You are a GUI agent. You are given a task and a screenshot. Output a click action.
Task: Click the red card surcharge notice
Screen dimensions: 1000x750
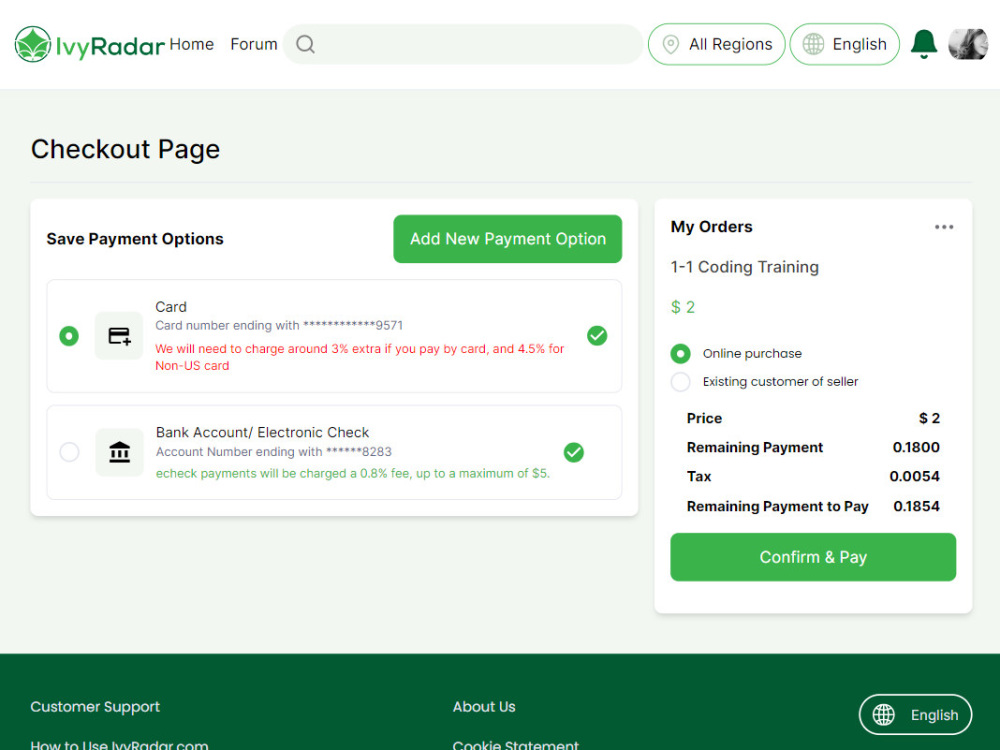tap(360, 357)
